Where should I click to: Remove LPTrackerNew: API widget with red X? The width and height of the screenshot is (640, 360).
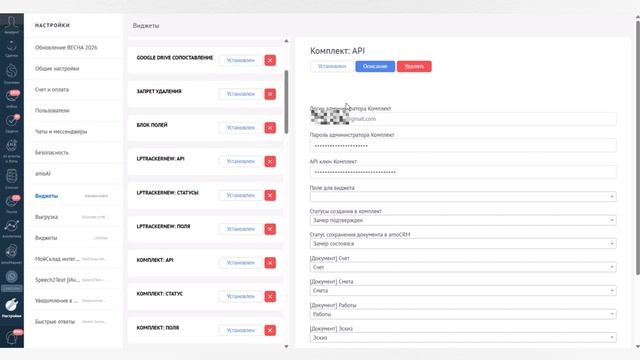pyautogui.click(x=270, y=162)
